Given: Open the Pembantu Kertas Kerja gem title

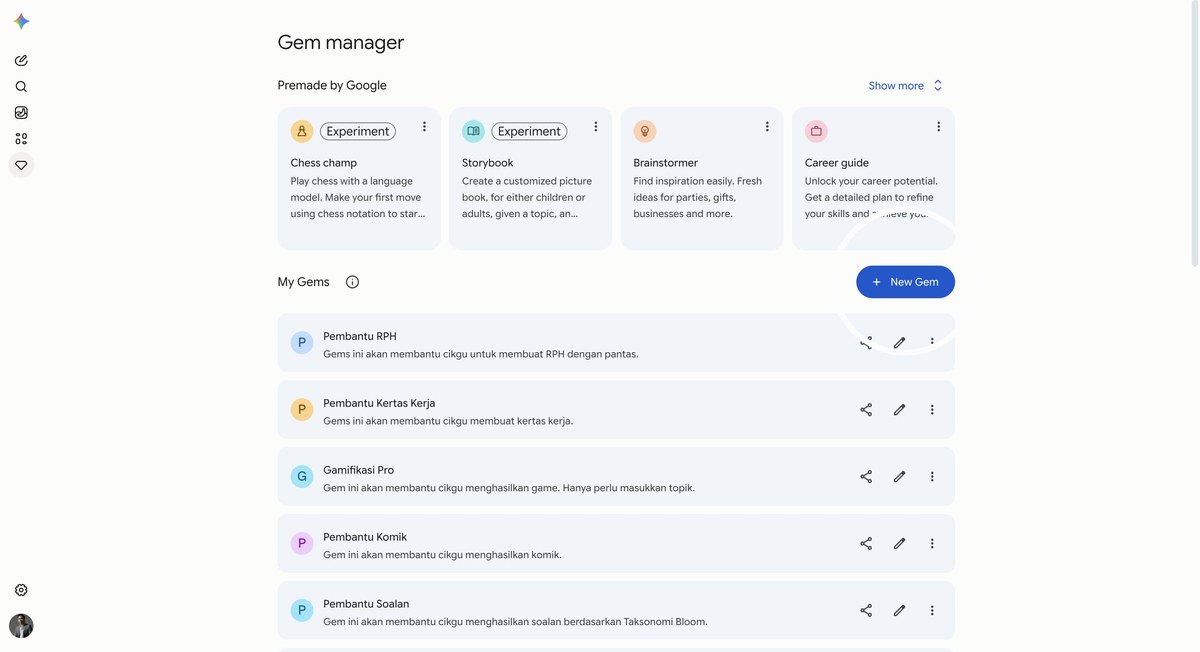Looking at the screenshot, I should click(379, 404).
